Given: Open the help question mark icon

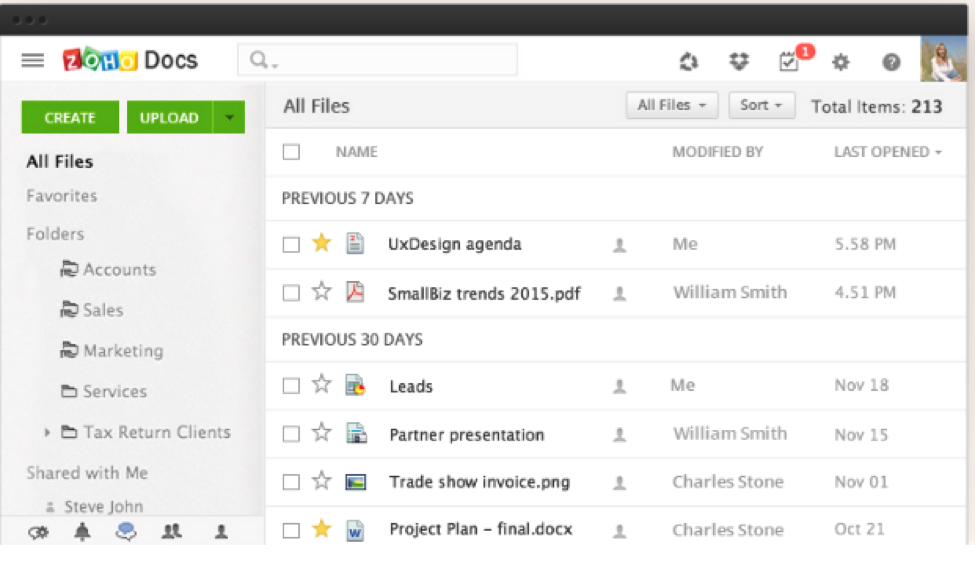Looking at the screenshot, I should [x=891, y=62].
